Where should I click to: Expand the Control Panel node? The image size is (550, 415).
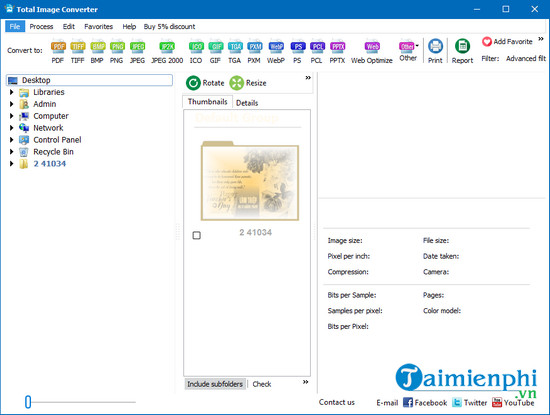(x=12, y=140)
